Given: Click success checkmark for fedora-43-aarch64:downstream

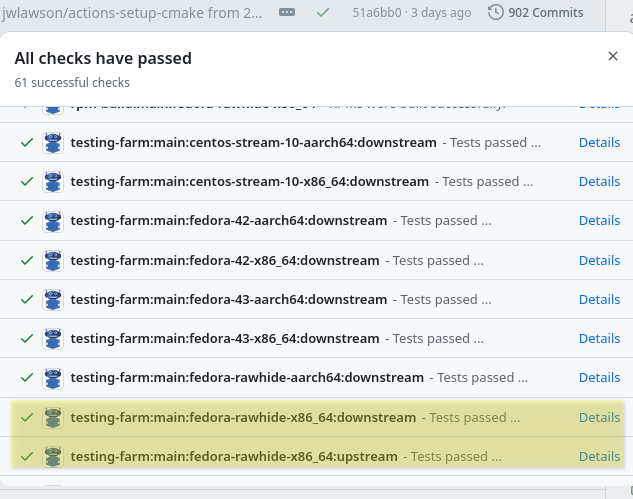Looking at the screenshot, I should pyautogui.click(x=27, y=300).
